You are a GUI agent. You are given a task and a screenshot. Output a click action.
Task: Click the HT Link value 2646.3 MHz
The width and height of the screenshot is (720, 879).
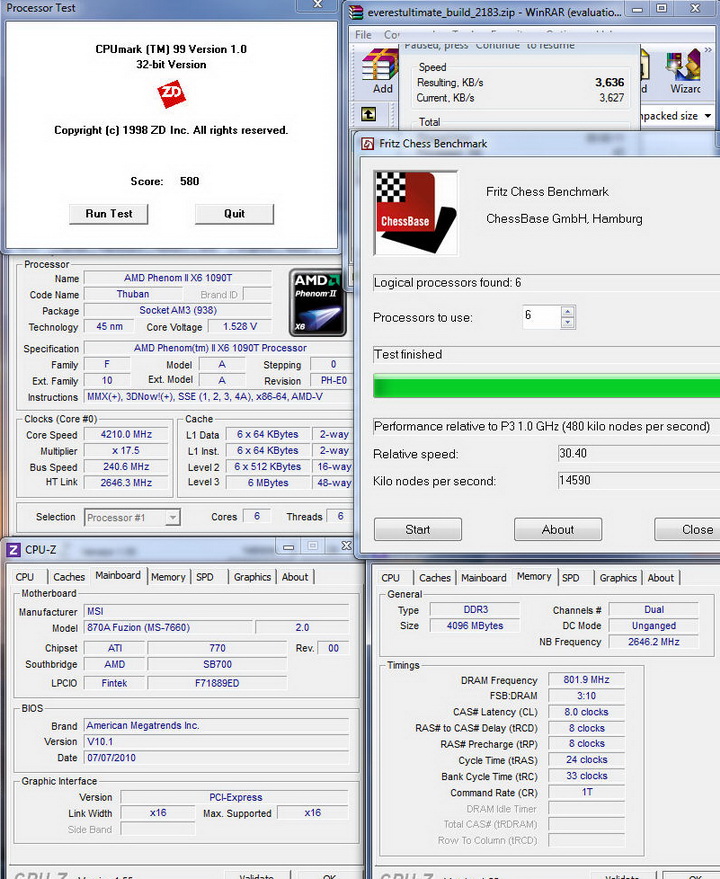(126, 483)
